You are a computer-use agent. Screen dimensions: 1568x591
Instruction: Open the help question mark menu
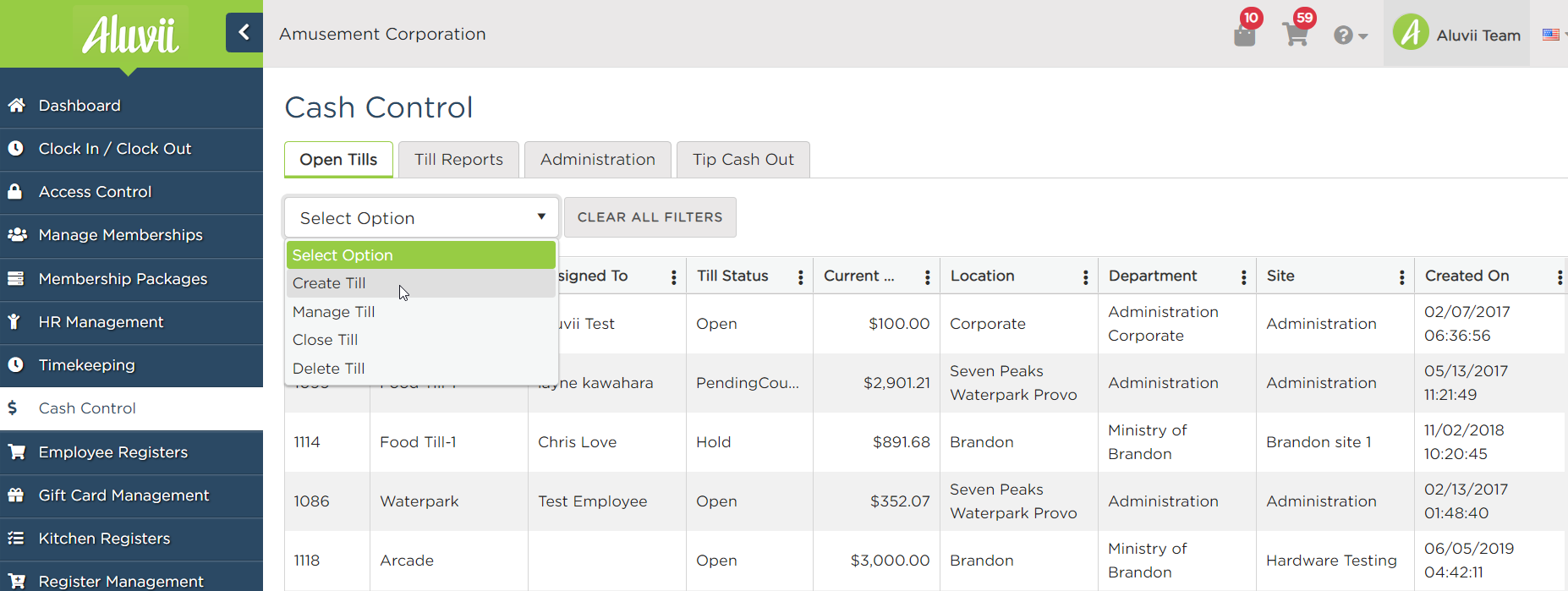1351,36
